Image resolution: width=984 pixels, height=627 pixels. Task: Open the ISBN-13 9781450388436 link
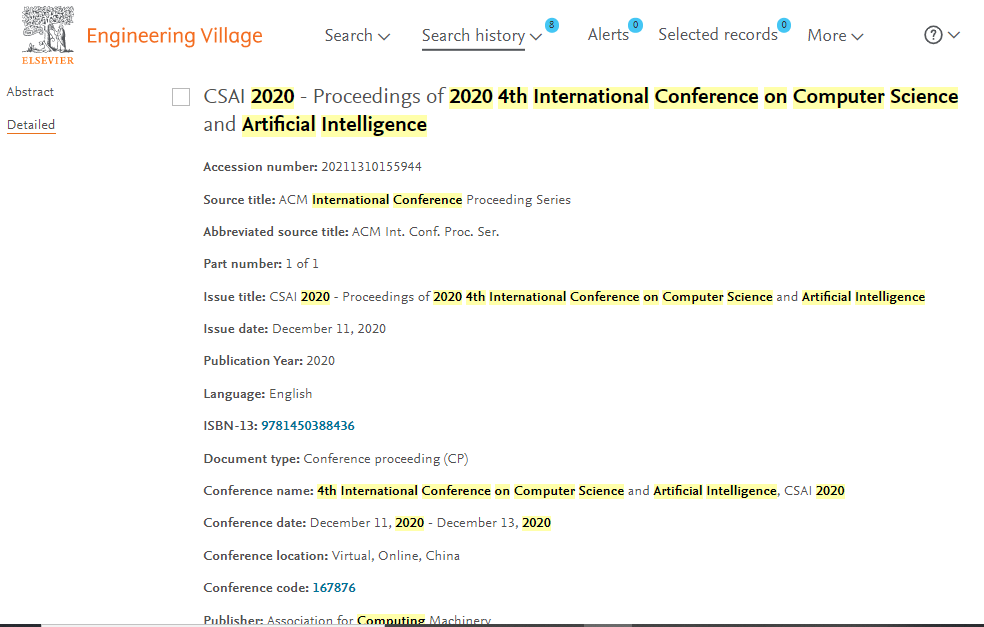pyautogui.click(x=308, y=426)
